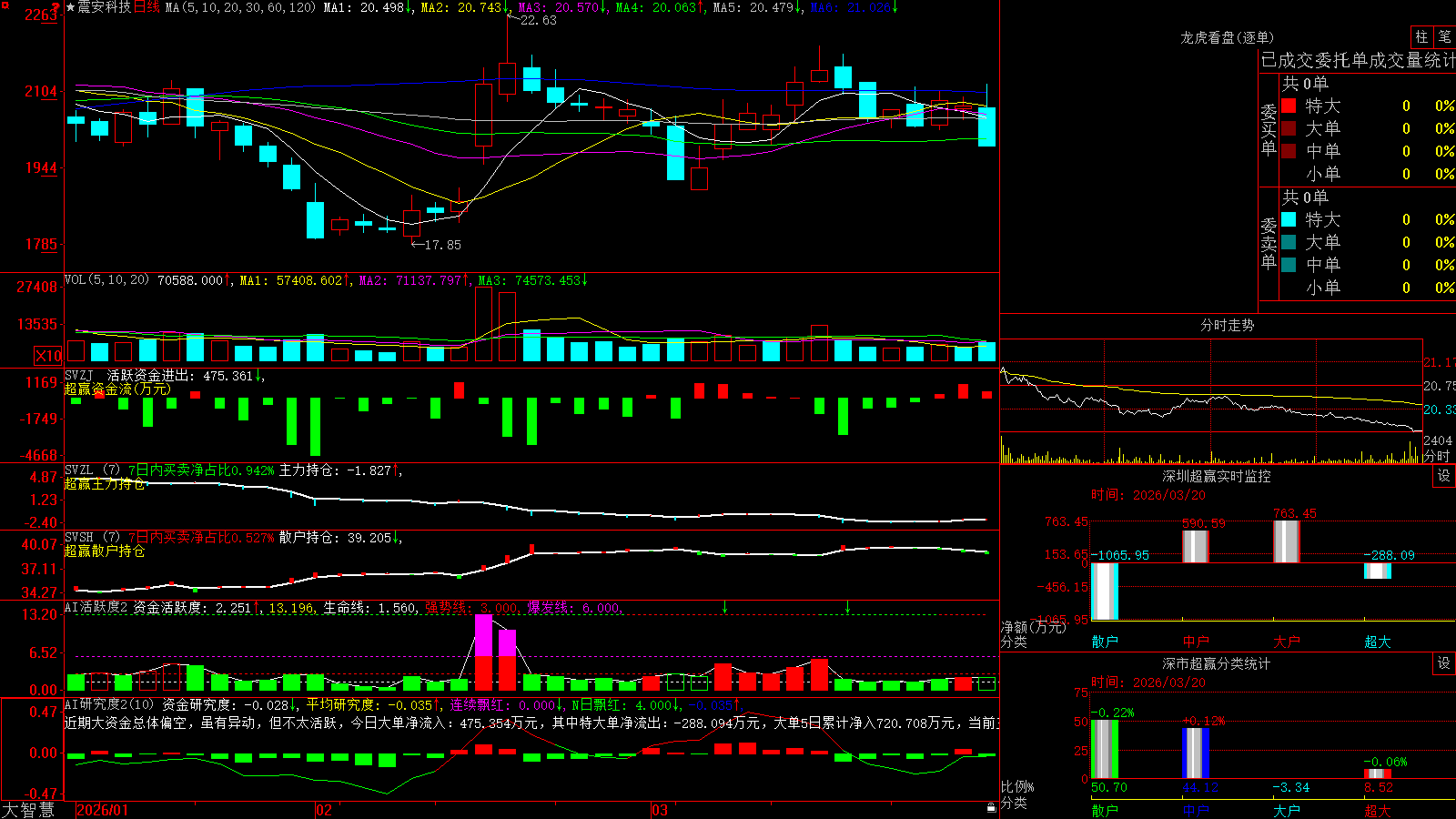Select the SVZL (7) indicator name
Image resolution: width=1456 pixels, height=819 pixels.
pyautogui.click(x=92, y=470)
